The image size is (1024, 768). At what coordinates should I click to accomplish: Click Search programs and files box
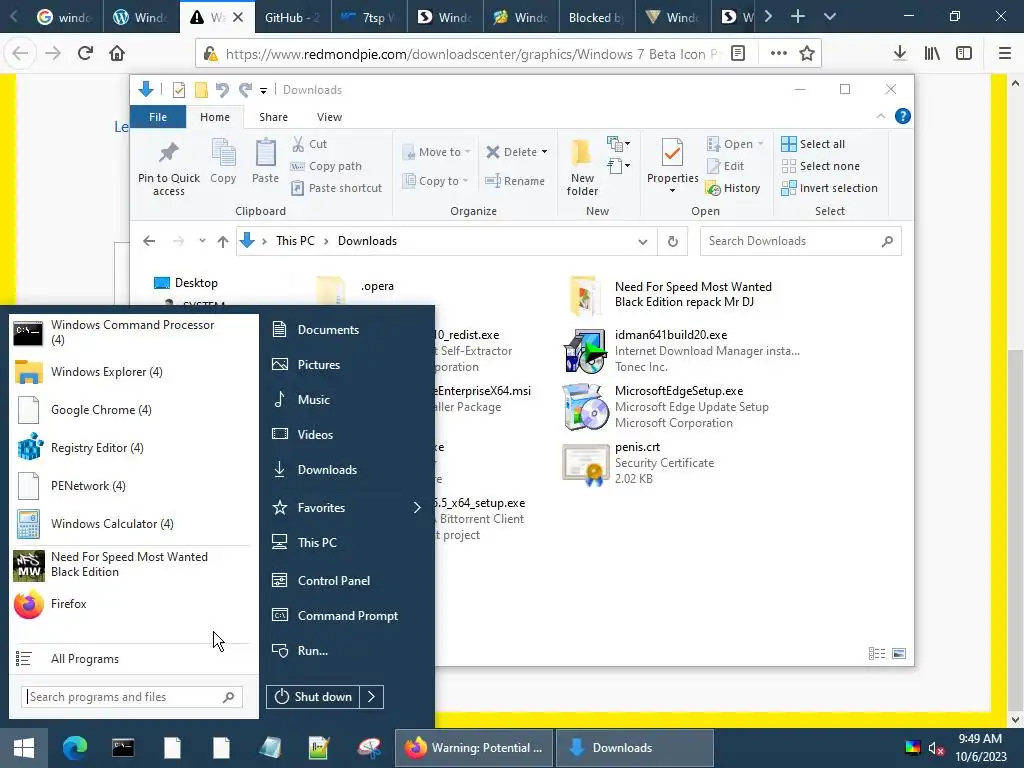[x=132, y=697]
